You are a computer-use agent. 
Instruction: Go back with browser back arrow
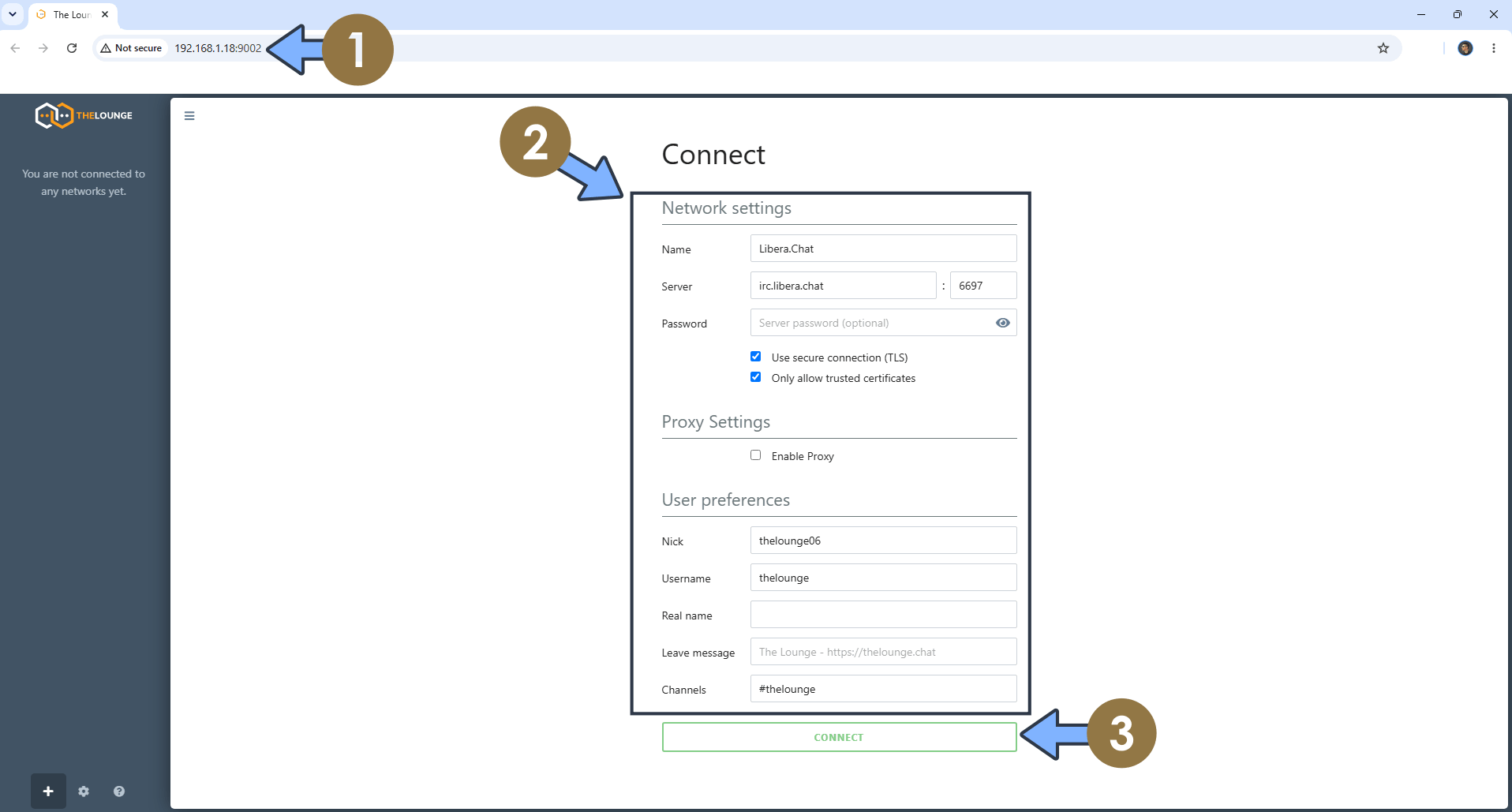point(15,48)
